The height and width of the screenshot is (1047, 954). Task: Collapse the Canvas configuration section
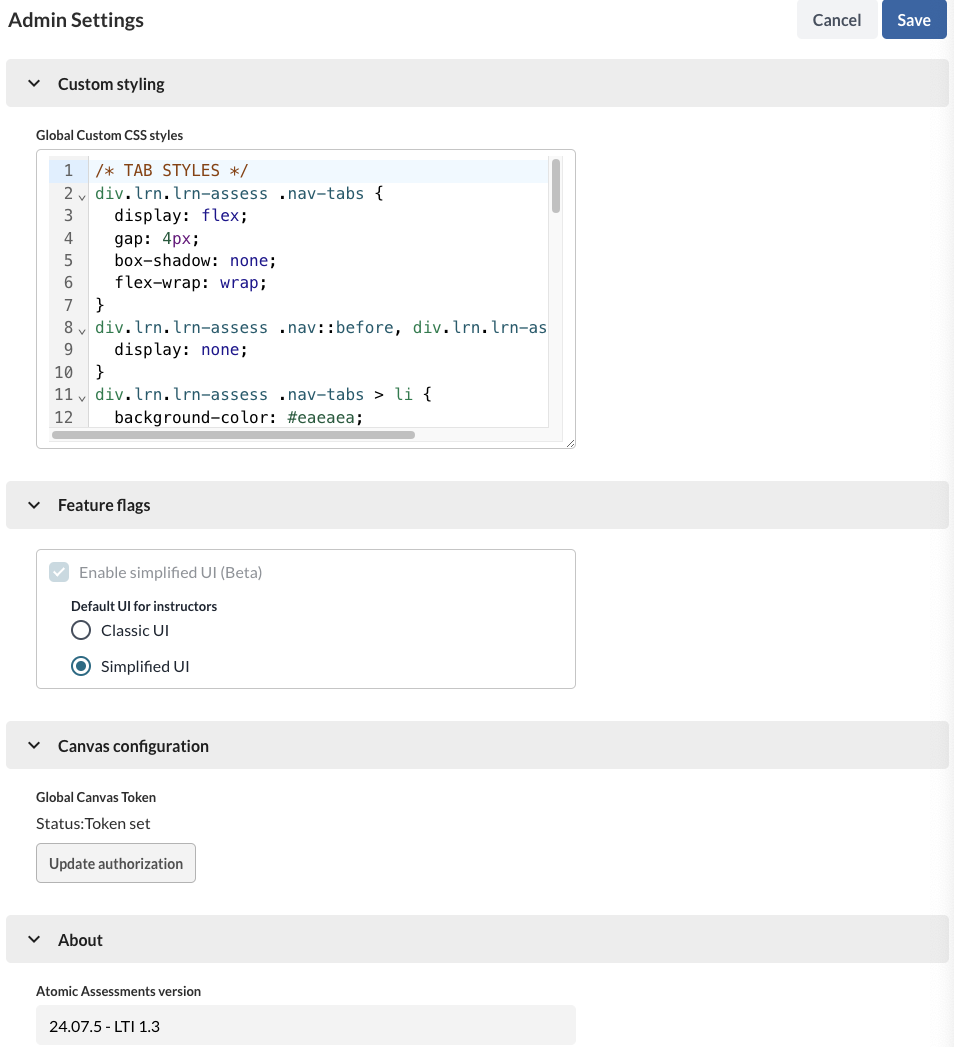tap(35, 745)
